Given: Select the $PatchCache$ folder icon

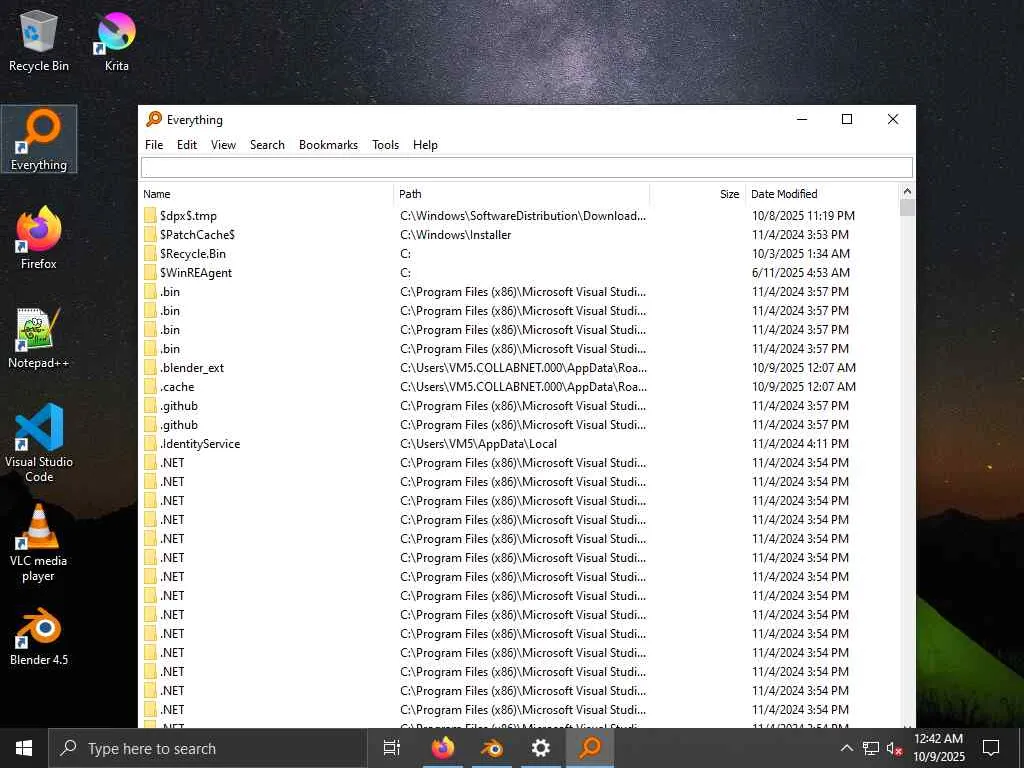Looking at the screenshot, I should coord(150,234).
